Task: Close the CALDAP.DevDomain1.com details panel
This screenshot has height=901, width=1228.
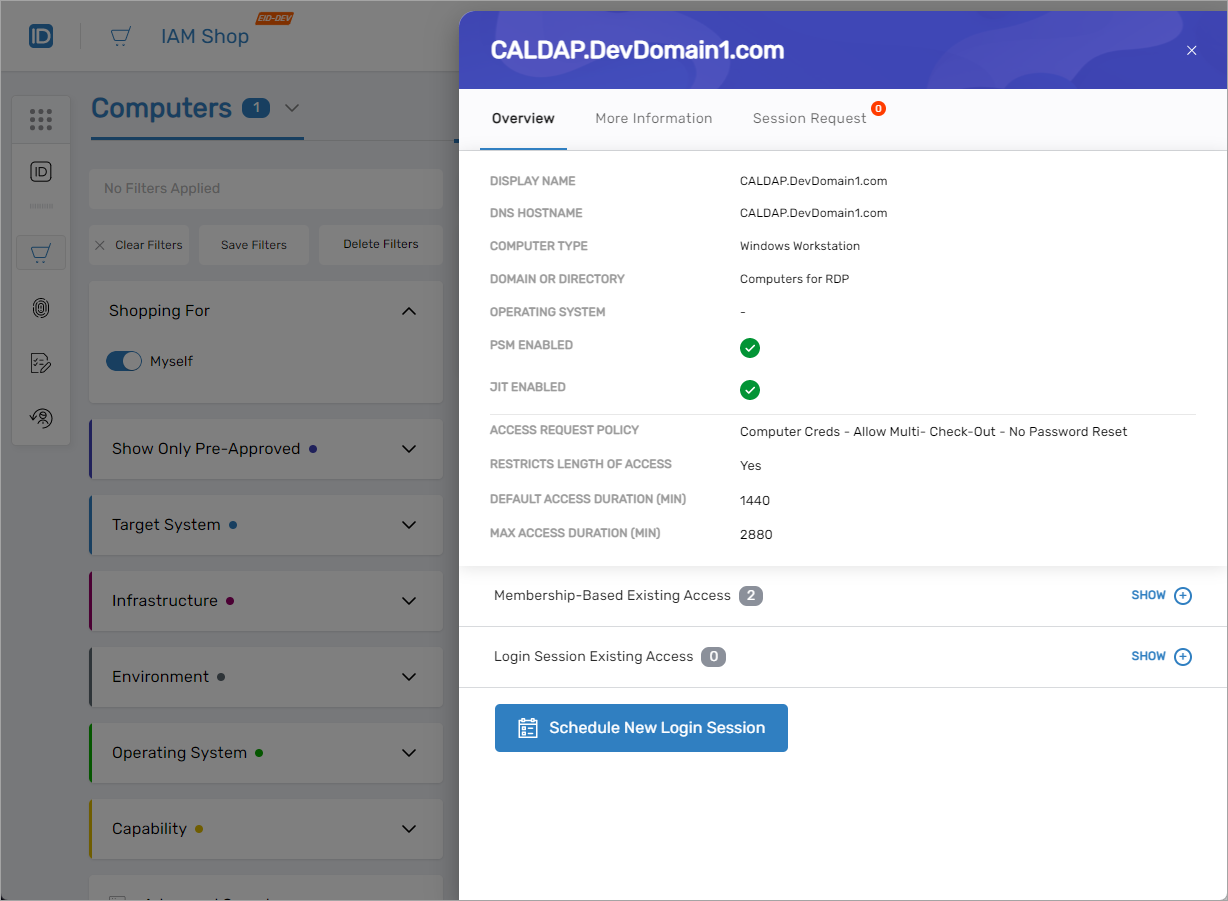Action: [x=1191, y=50]
